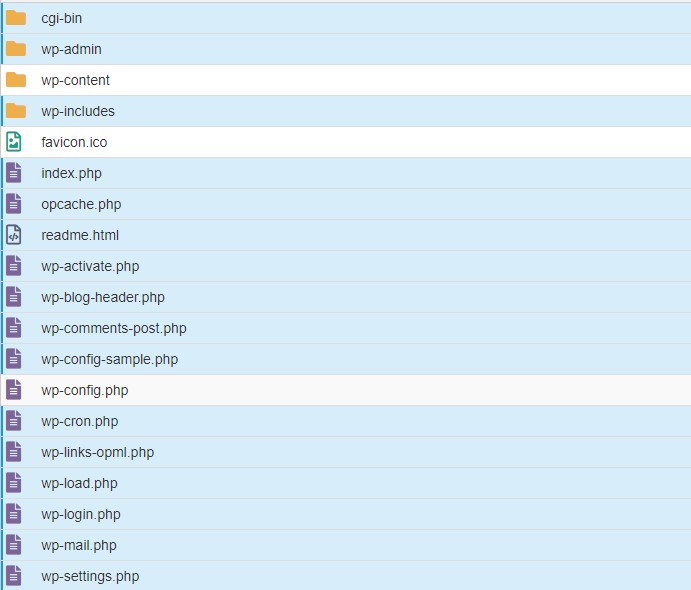
Task: Select the wp-activate.php file name
Action: 90,266
